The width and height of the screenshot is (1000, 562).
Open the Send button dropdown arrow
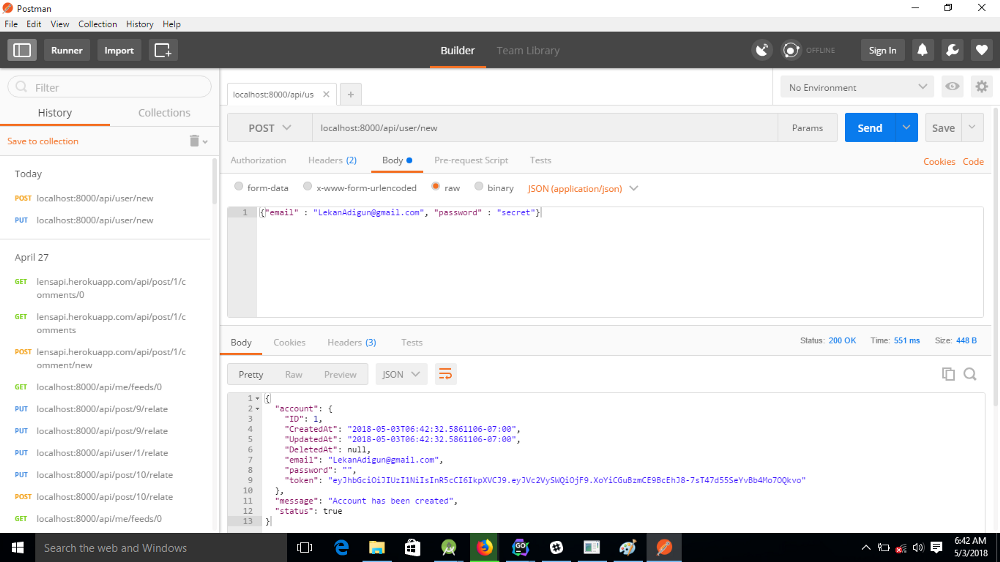[x=906, y=128]
